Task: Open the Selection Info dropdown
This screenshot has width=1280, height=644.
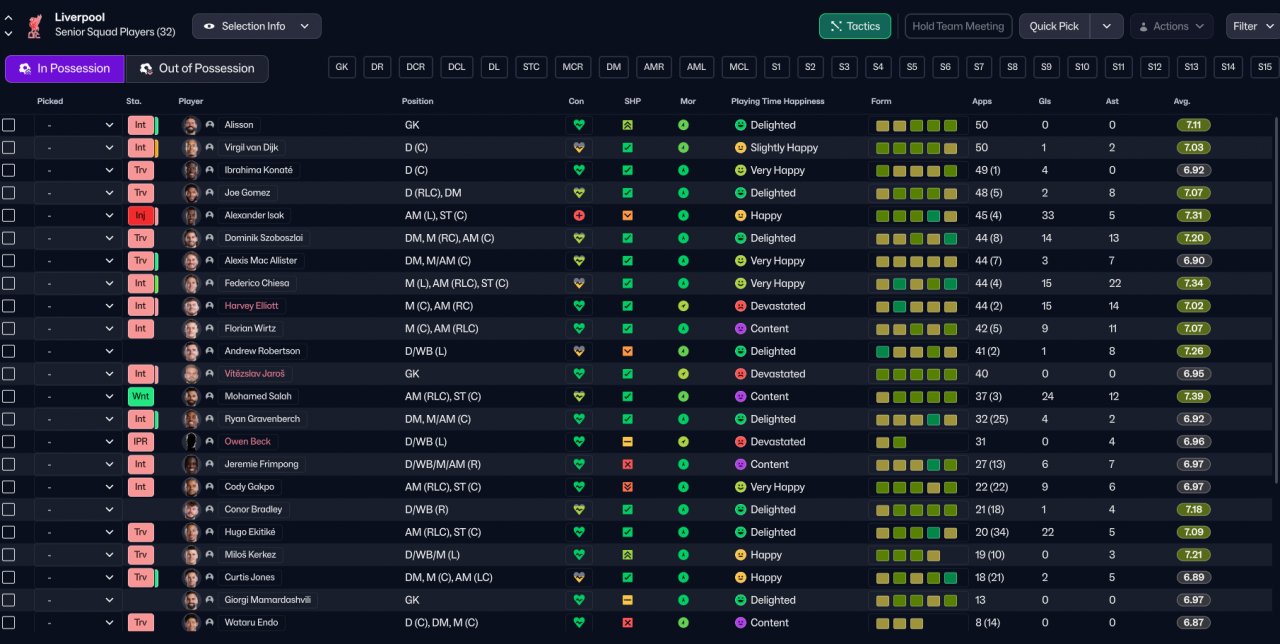Action: click(257, 26)
